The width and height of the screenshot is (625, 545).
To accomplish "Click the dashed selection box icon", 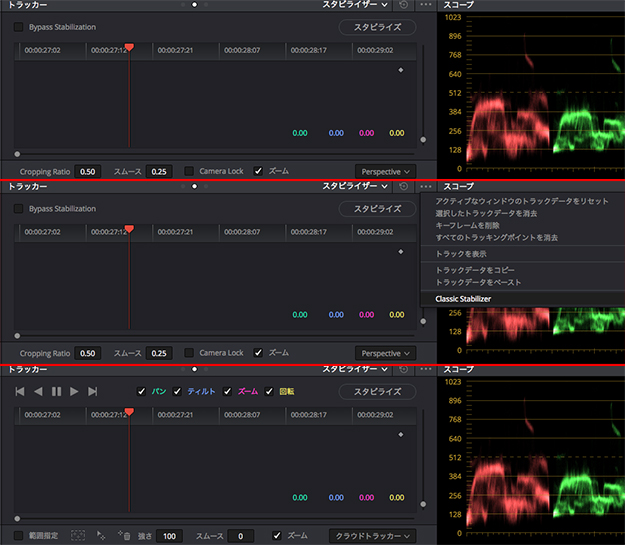I will [78, 536].
